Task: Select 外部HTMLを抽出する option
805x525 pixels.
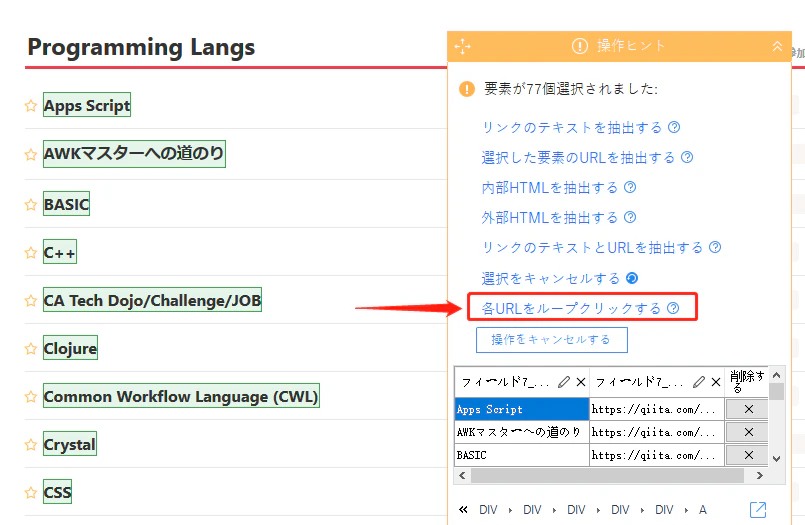Action: (x=550, y=218)
